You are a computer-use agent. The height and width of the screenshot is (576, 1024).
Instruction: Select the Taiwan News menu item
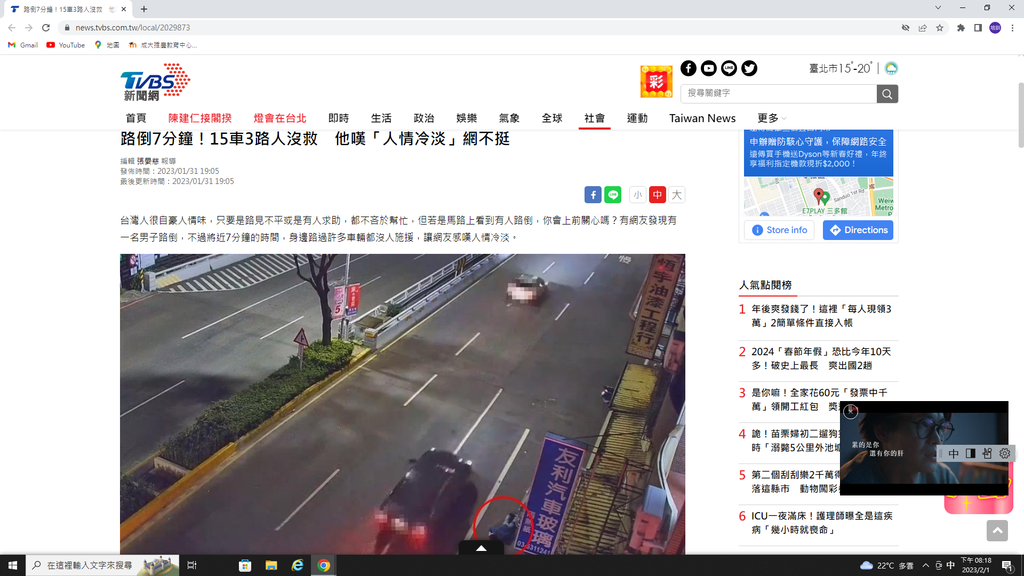(x=702, y=118)
